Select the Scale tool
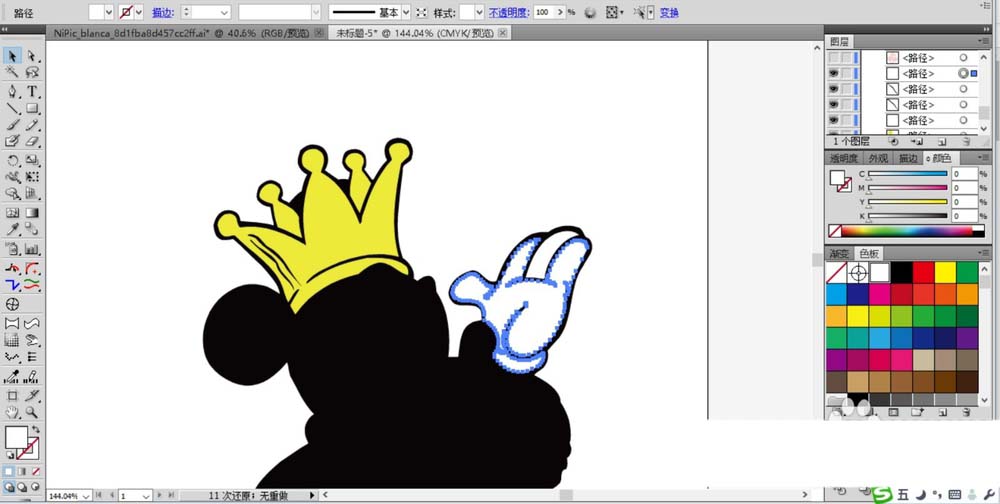 (x=32, y=161)
